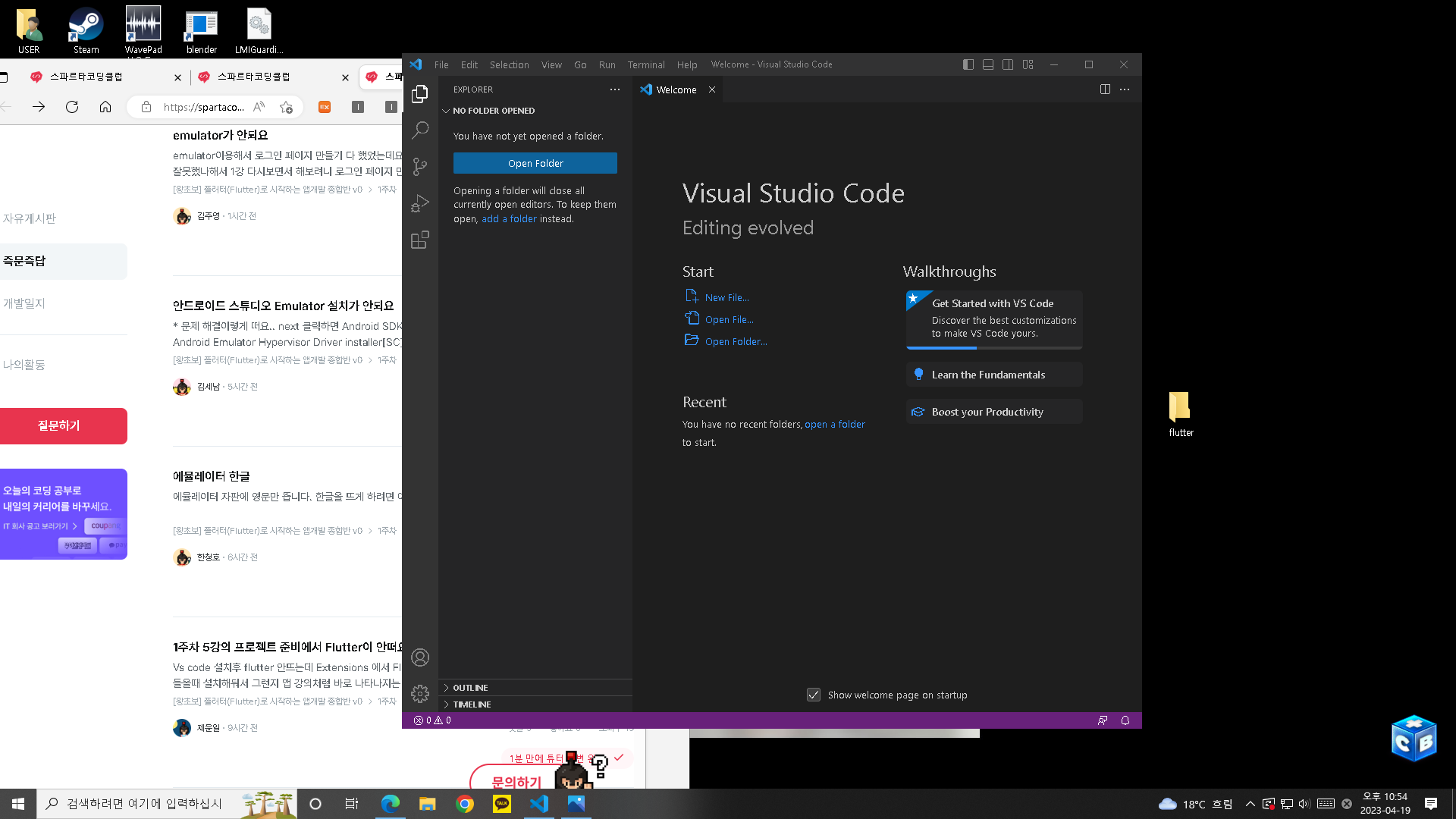Click the blue Open Folder button in Explorer
This screenshot has width=1456, height=819.
pyautogui.click(x=535, y=163)
